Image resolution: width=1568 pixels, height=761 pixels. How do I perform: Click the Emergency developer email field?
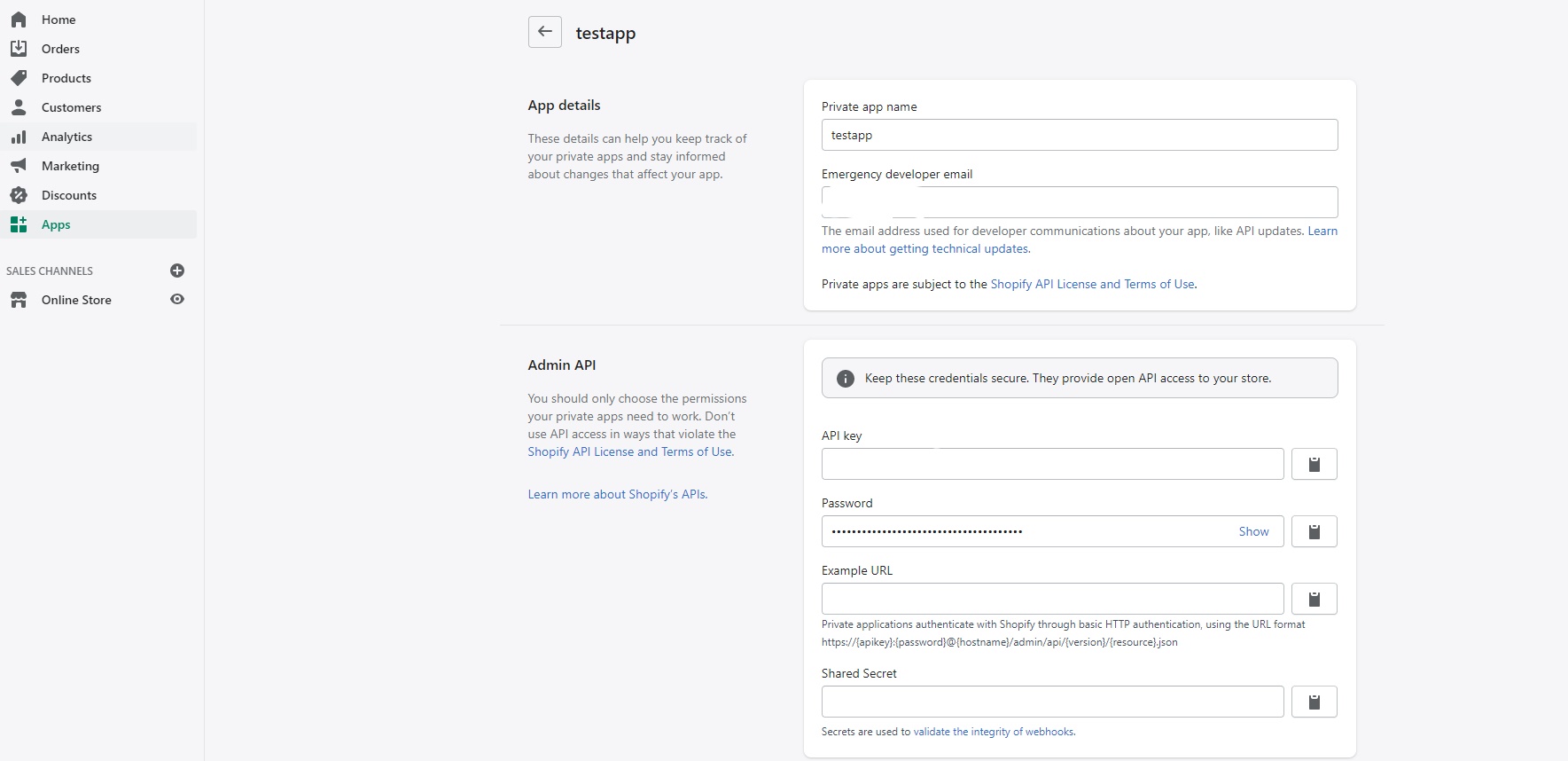pos(1080,202)
